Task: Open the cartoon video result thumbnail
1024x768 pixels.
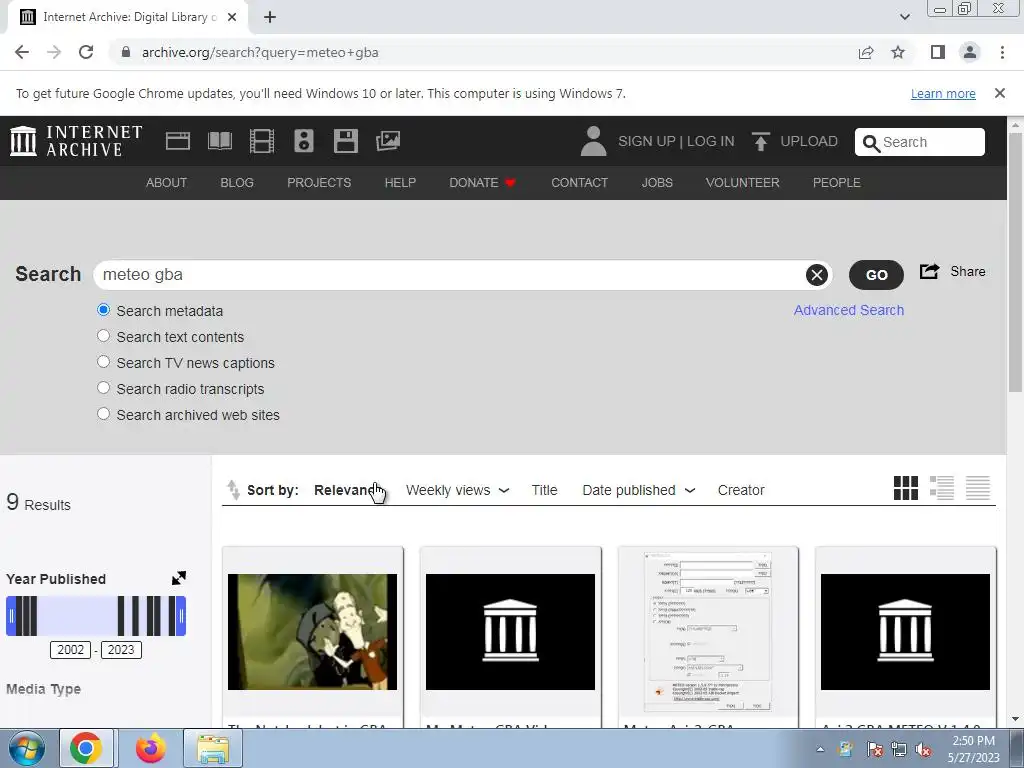Action: point(312,632)
